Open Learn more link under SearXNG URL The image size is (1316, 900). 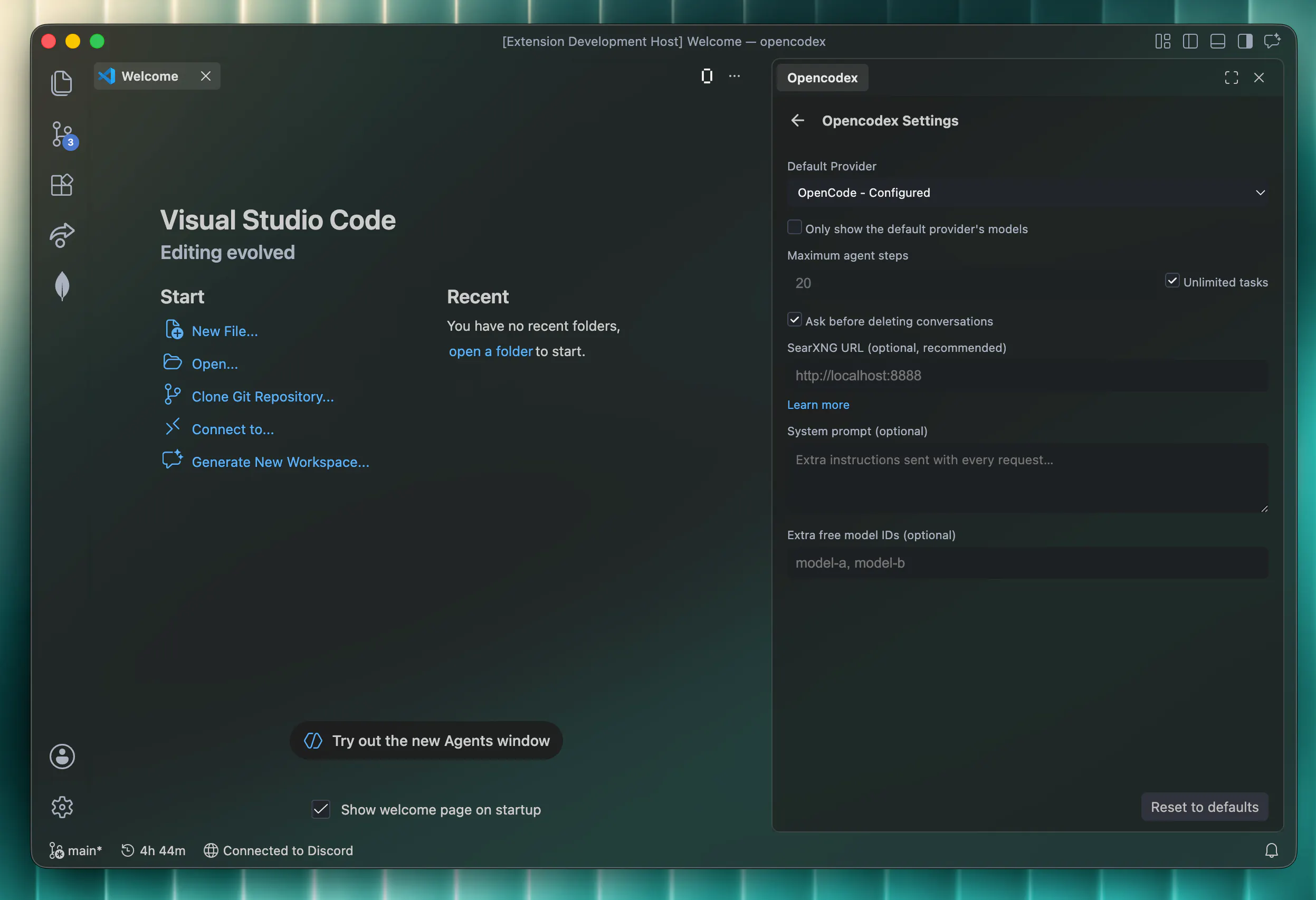[x=818, y=405]
